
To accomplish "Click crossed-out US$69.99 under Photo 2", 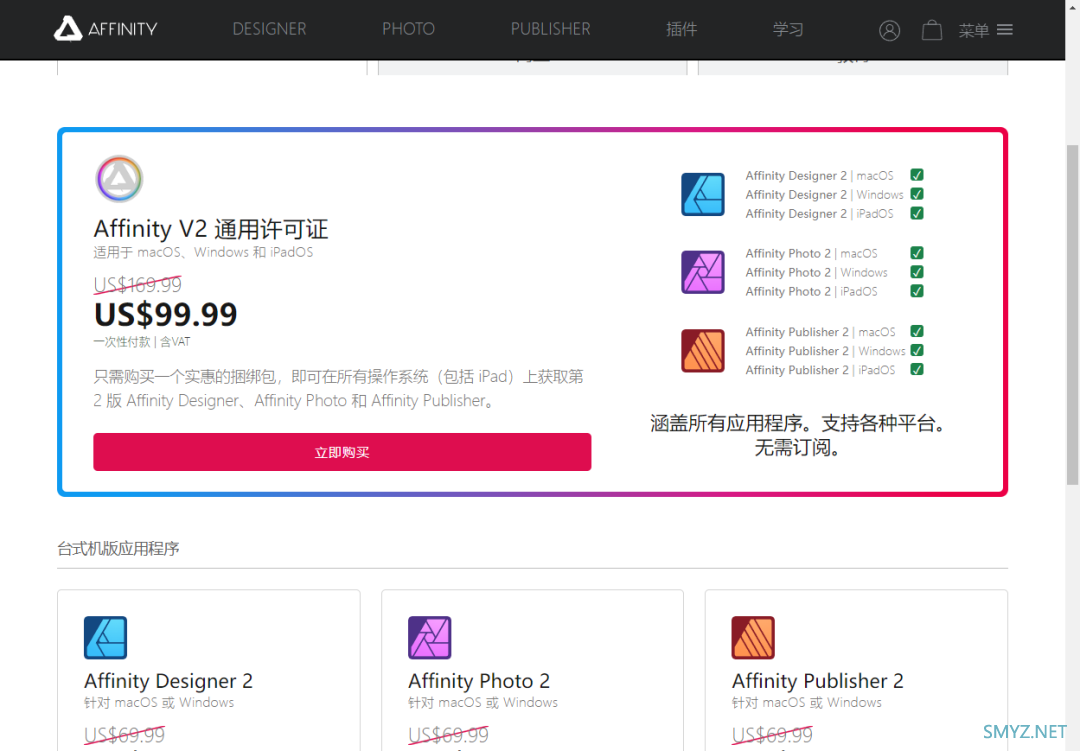I will 448,735.
